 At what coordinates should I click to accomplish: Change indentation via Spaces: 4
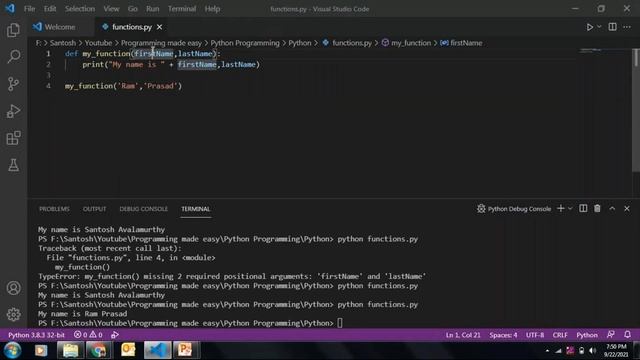[x=503, y=335]
